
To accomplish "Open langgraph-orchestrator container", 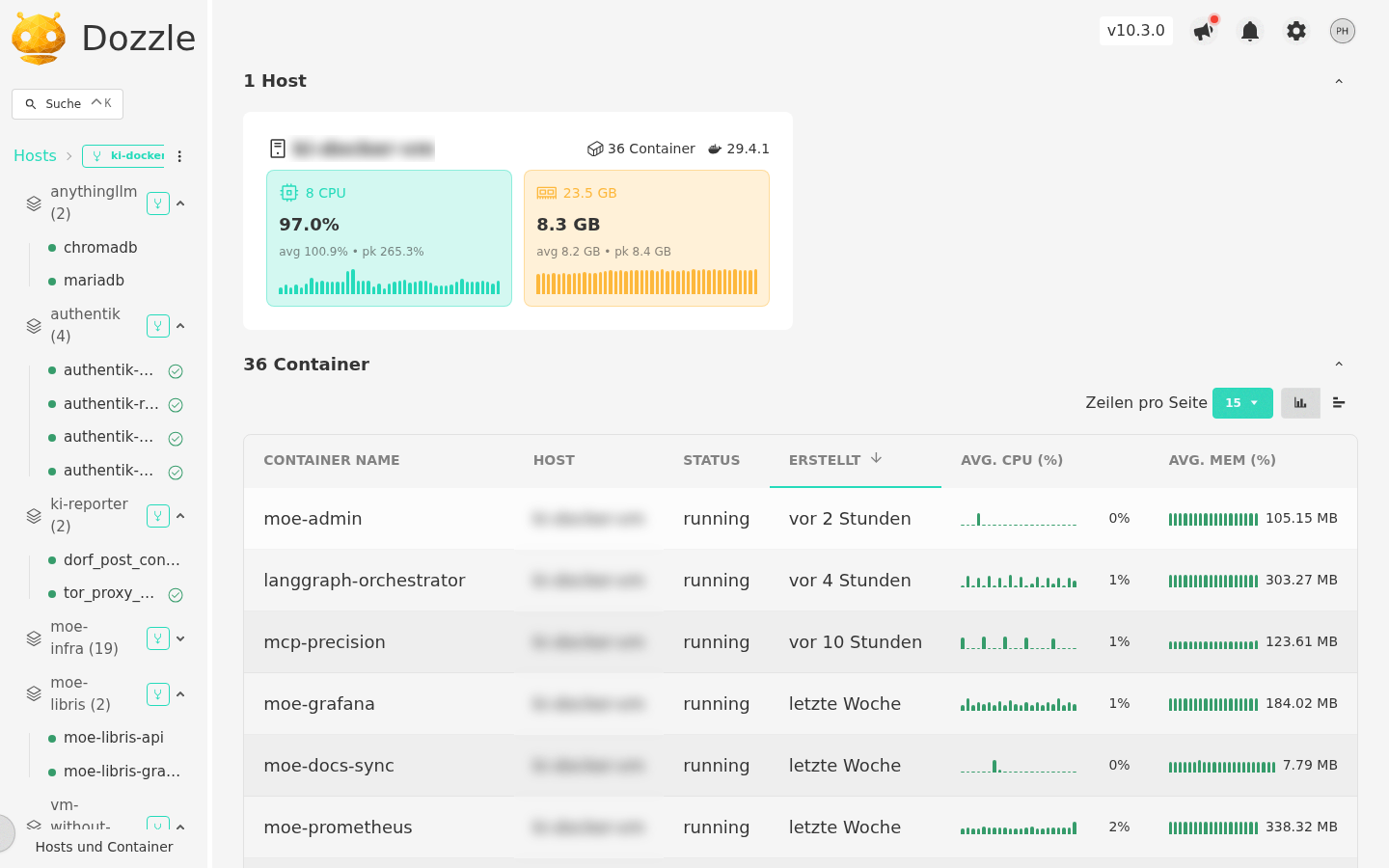I will pyautogui.click(x=365, y=581).
